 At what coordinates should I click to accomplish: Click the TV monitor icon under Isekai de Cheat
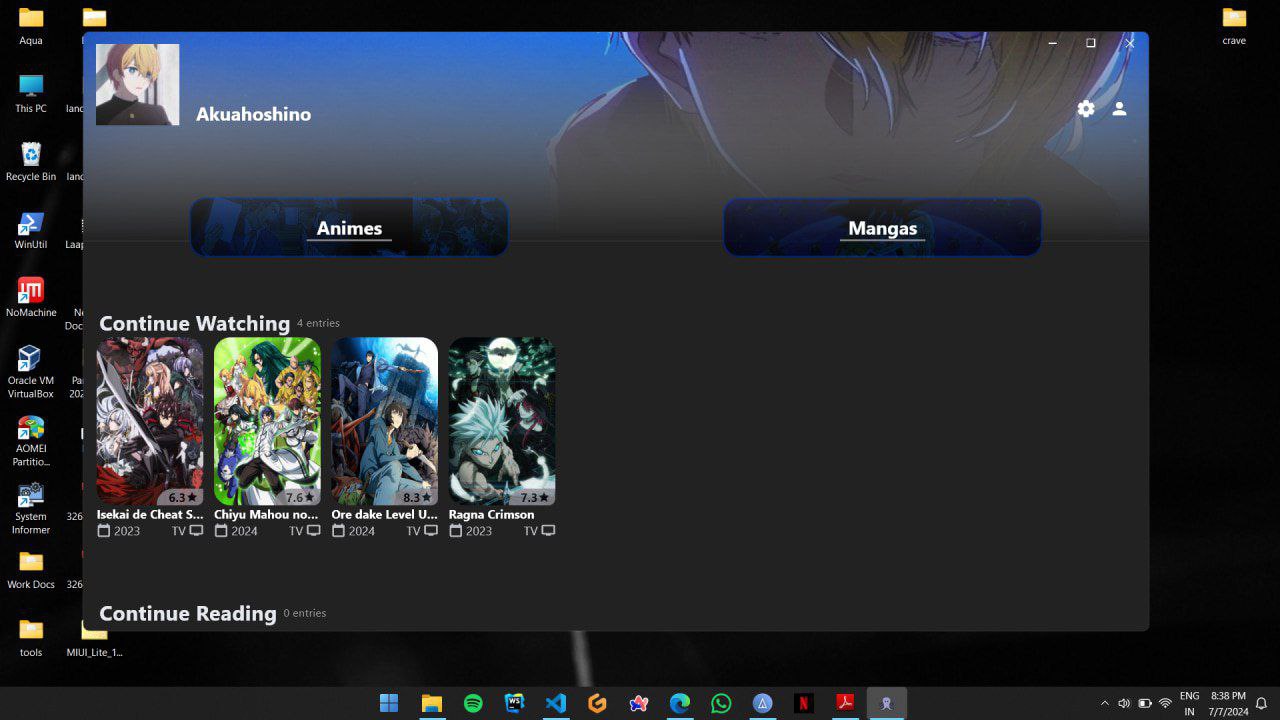tap(196, 530)
